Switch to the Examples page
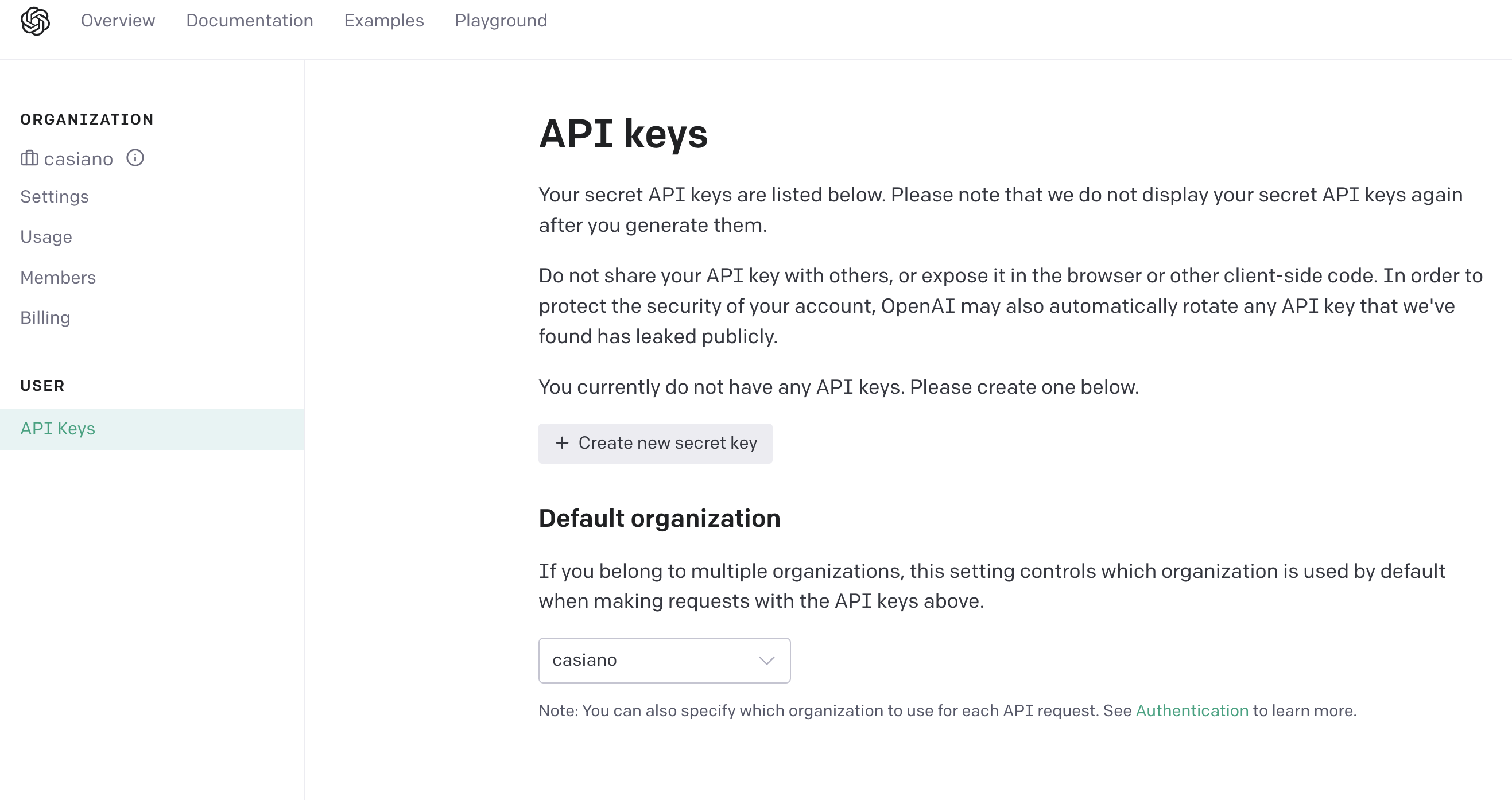The image size is (1512, 800). pos(384,21)
